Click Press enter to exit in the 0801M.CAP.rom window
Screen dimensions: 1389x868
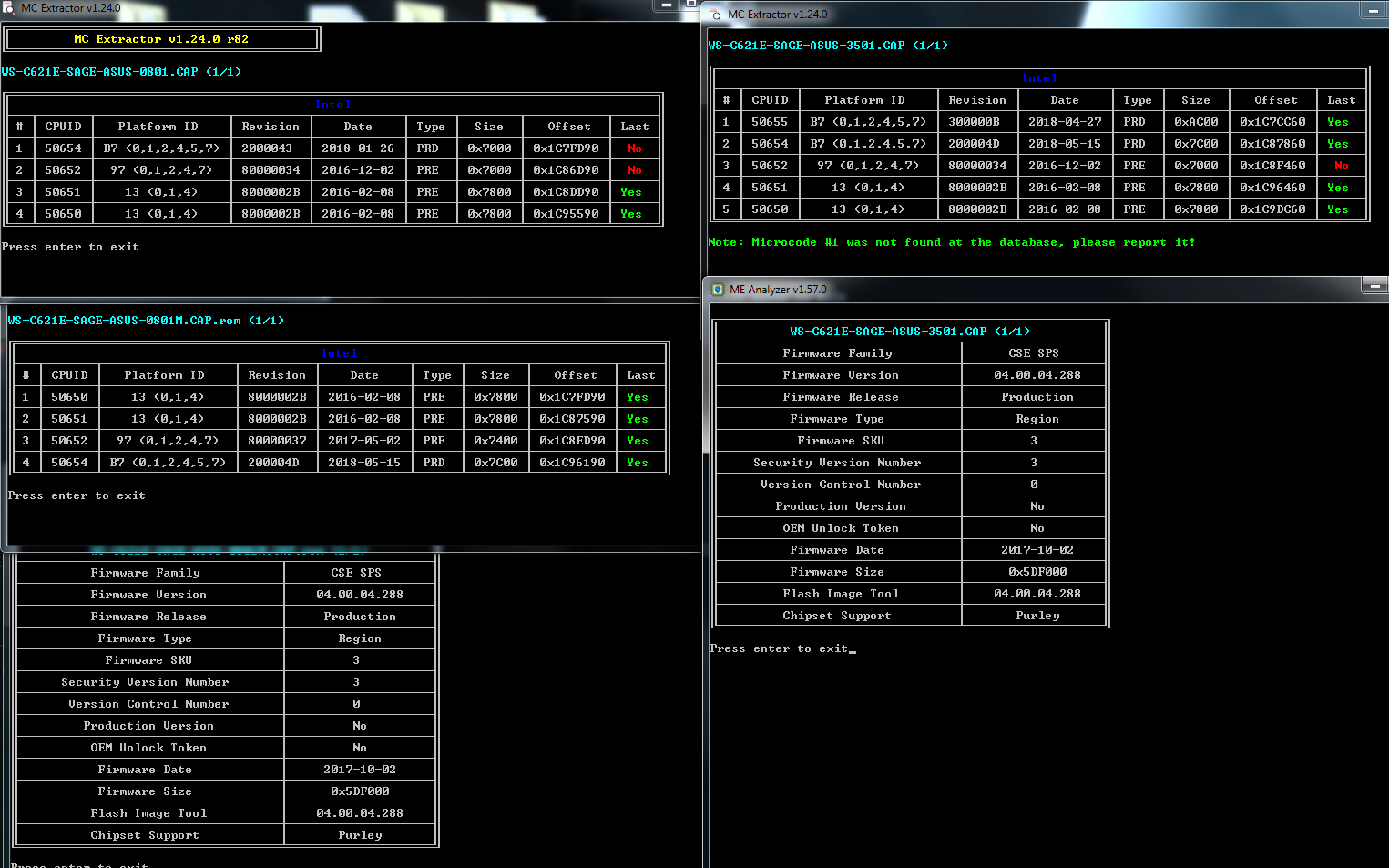coord(77,495)
